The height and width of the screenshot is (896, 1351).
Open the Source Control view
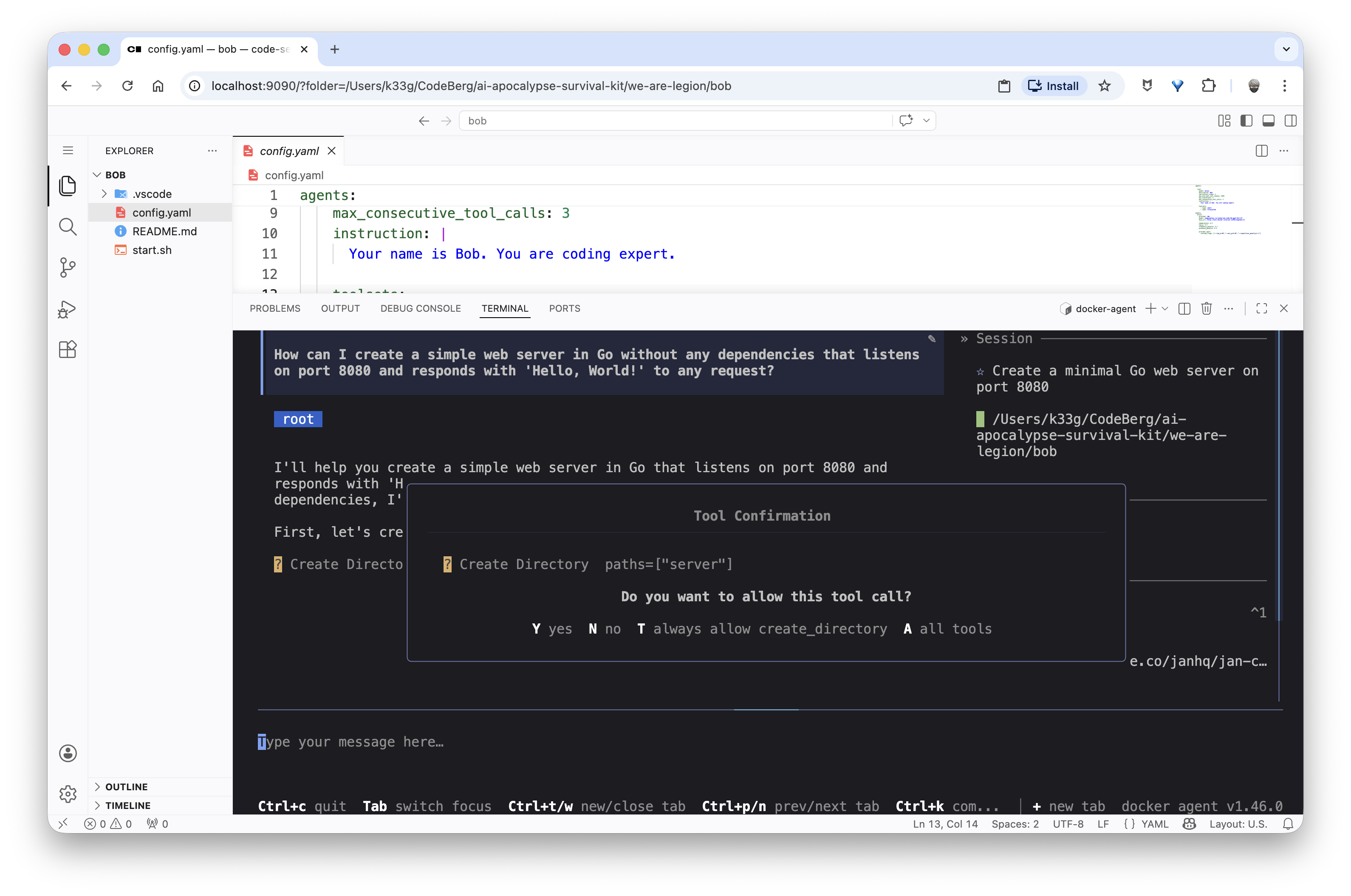click(x=68, y=268)
